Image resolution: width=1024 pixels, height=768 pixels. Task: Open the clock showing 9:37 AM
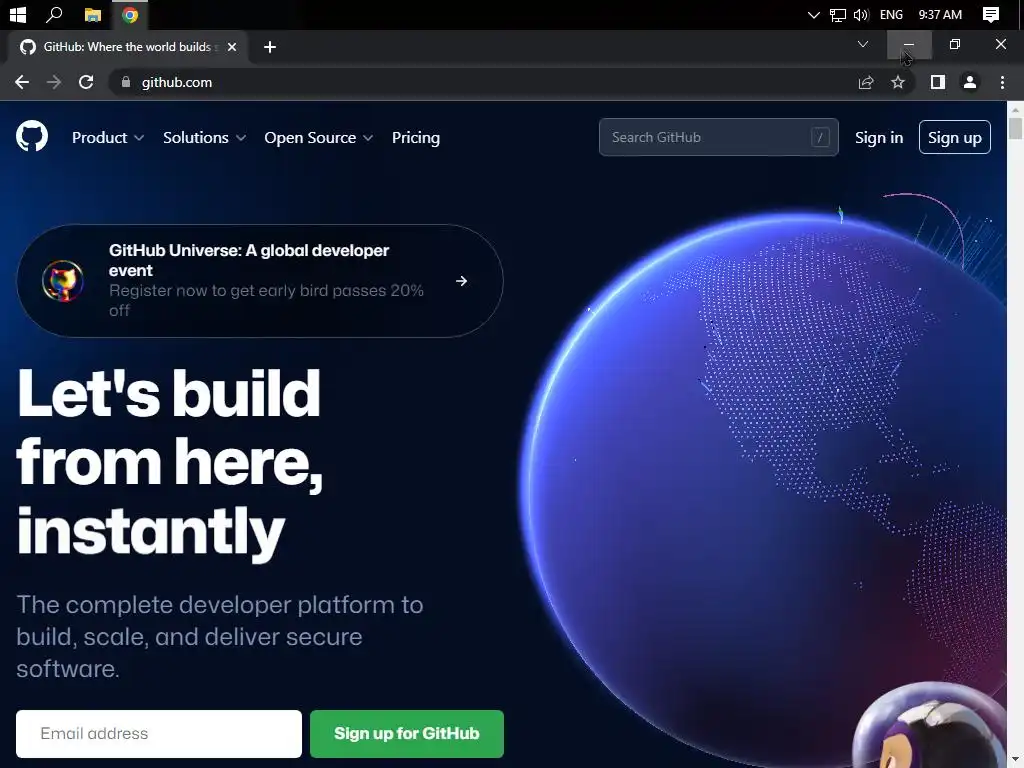click(x=940, y=14)
